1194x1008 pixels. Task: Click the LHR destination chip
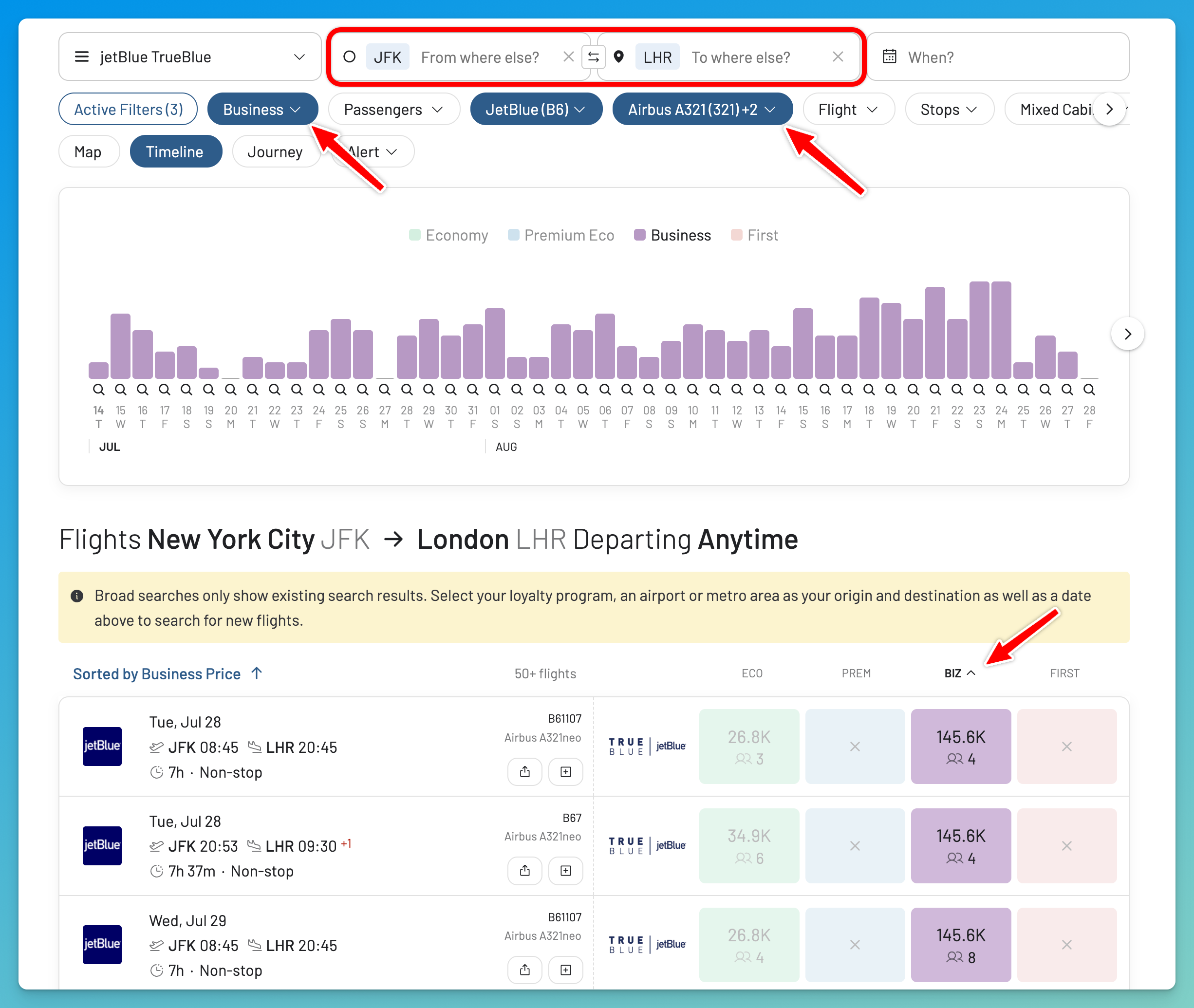point(657,57)
